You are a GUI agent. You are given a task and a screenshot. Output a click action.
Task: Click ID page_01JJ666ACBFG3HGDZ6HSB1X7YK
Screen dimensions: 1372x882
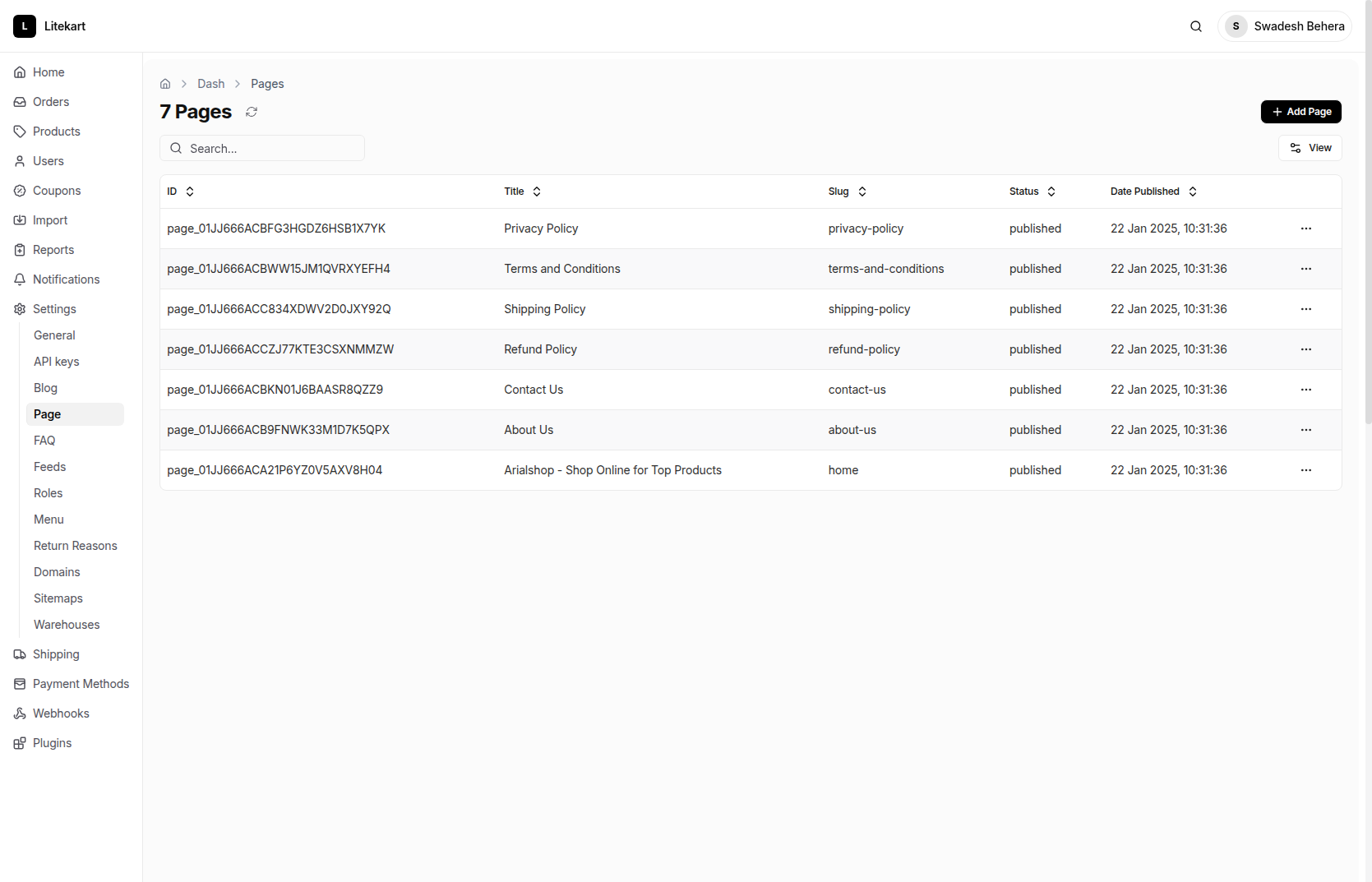pos(276,229)
